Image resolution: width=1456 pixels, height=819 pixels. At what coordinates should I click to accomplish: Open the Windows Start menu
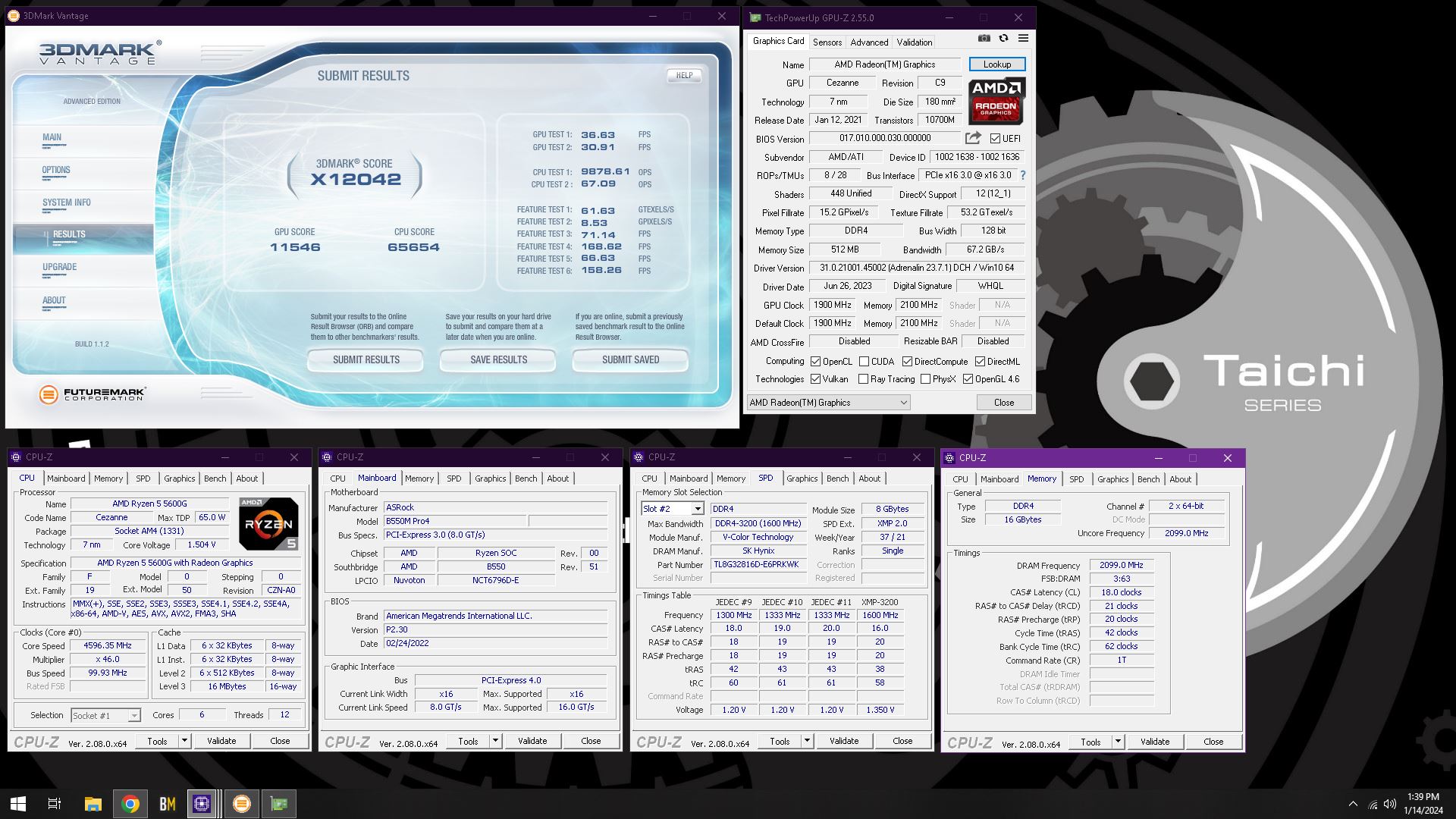18,804
